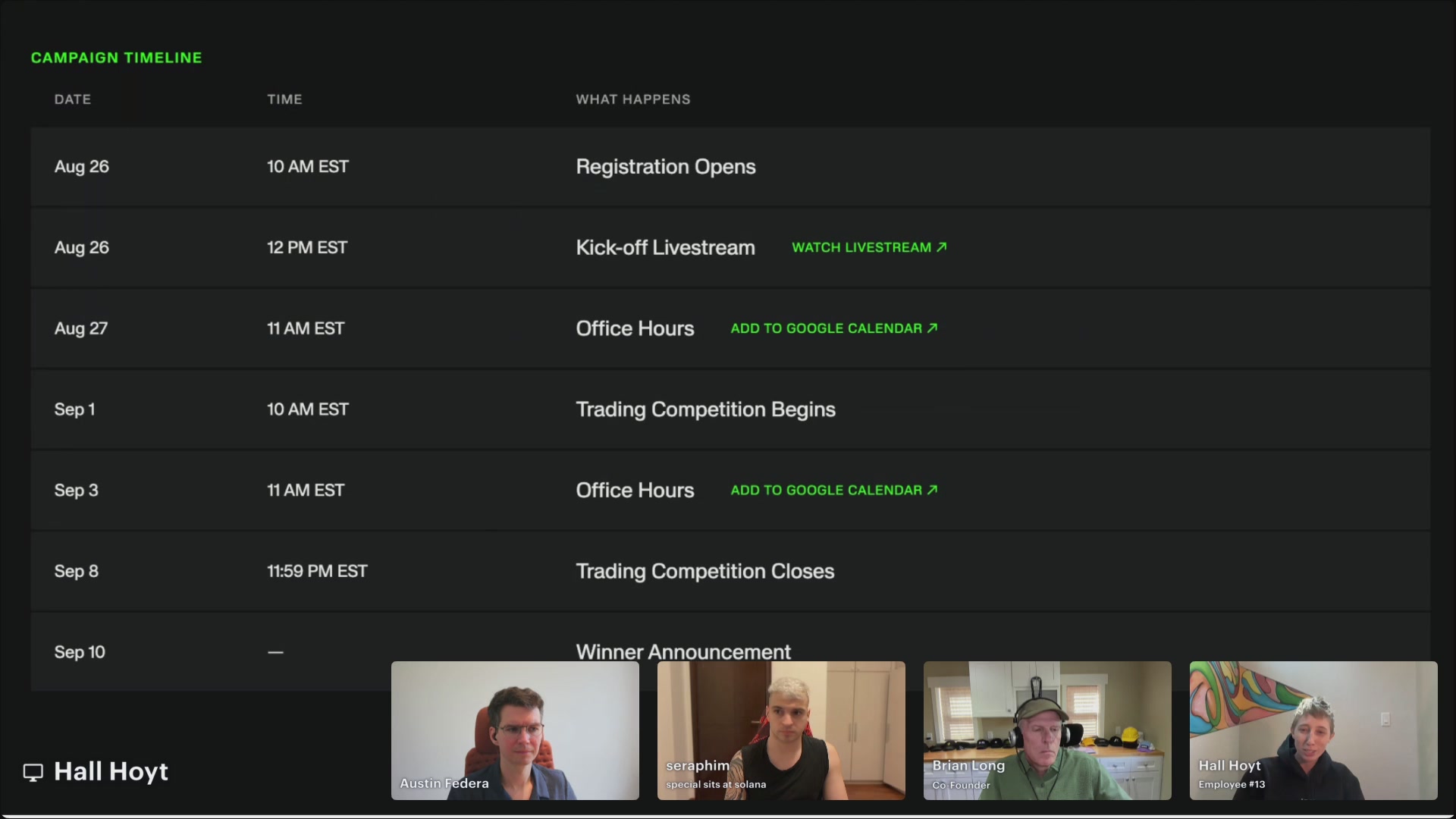
Task: Click the DATE column header
Action: tap(73, 99)
